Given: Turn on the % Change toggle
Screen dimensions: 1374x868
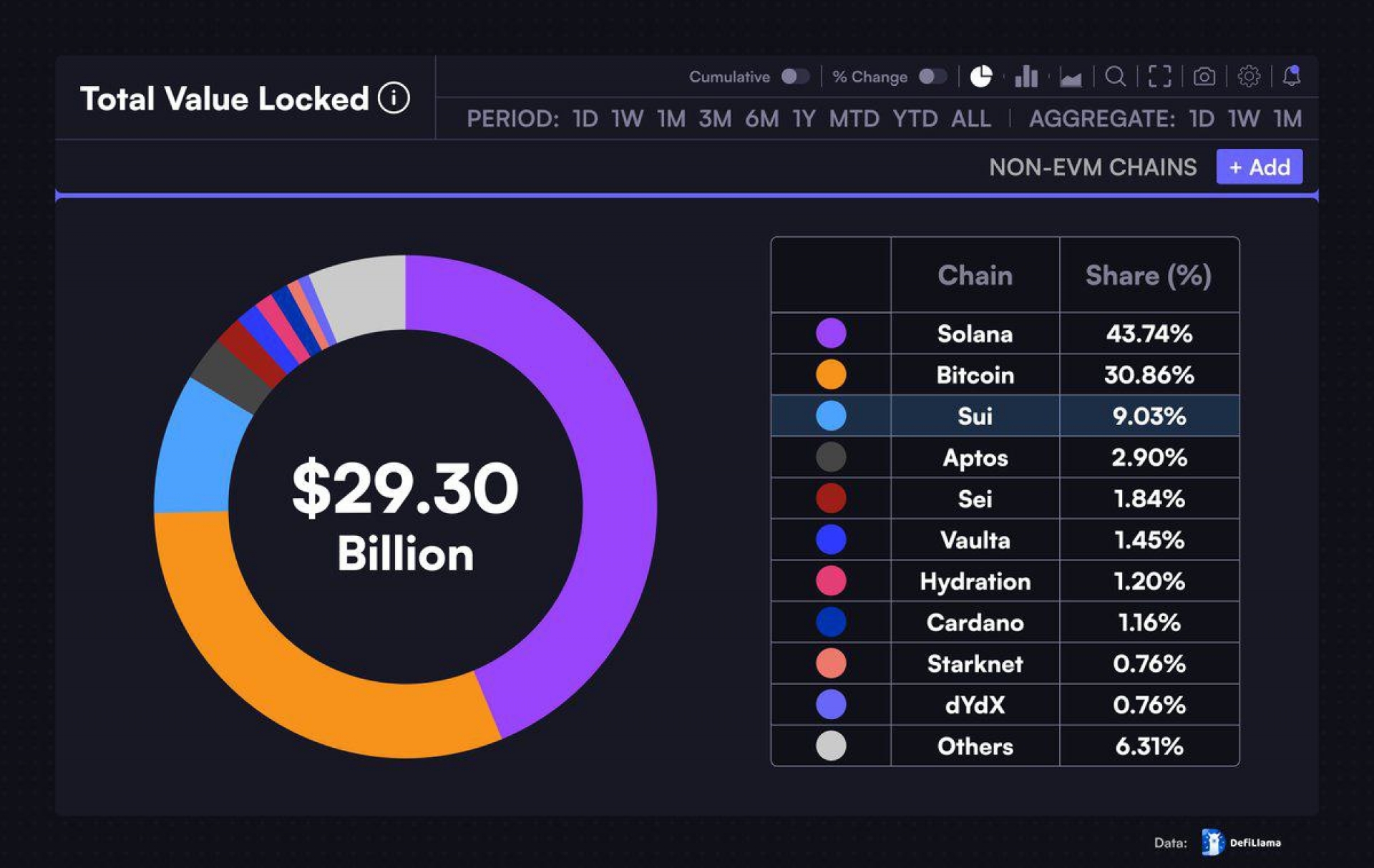Looking at the screenshot, I should click(932, 77).
